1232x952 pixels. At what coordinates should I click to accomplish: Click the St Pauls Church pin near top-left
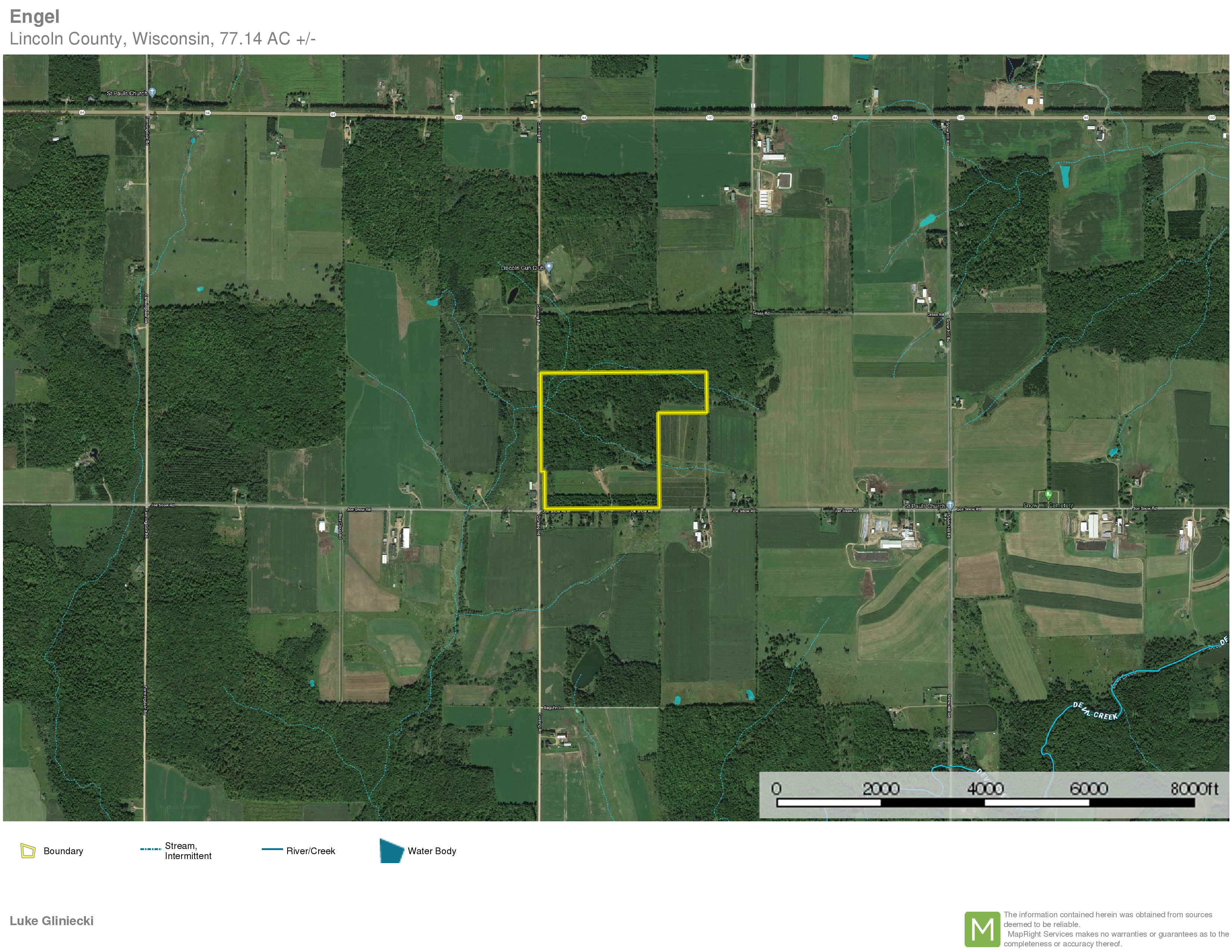click(x=152, y=92)
